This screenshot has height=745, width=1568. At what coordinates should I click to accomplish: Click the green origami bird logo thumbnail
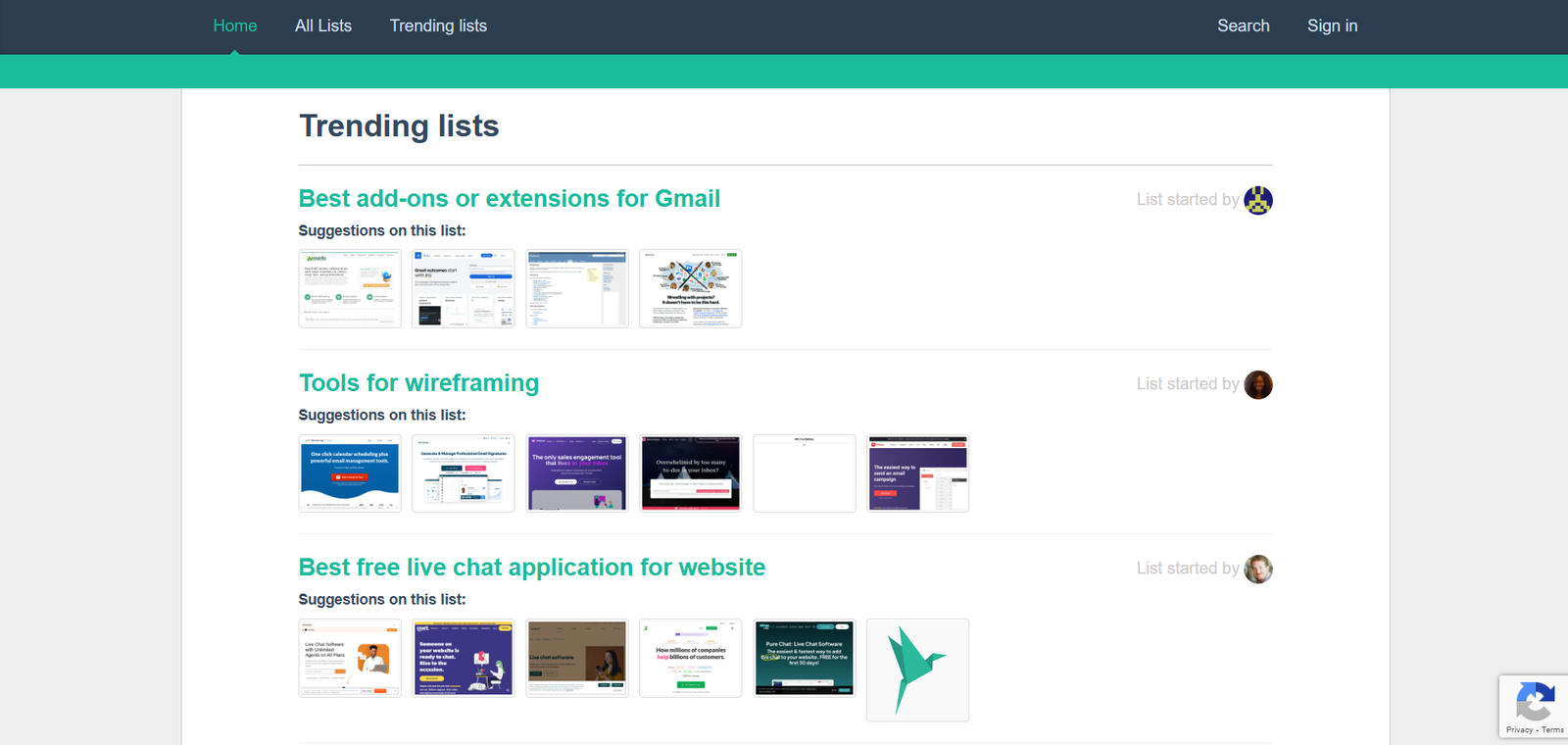[917, 670]
